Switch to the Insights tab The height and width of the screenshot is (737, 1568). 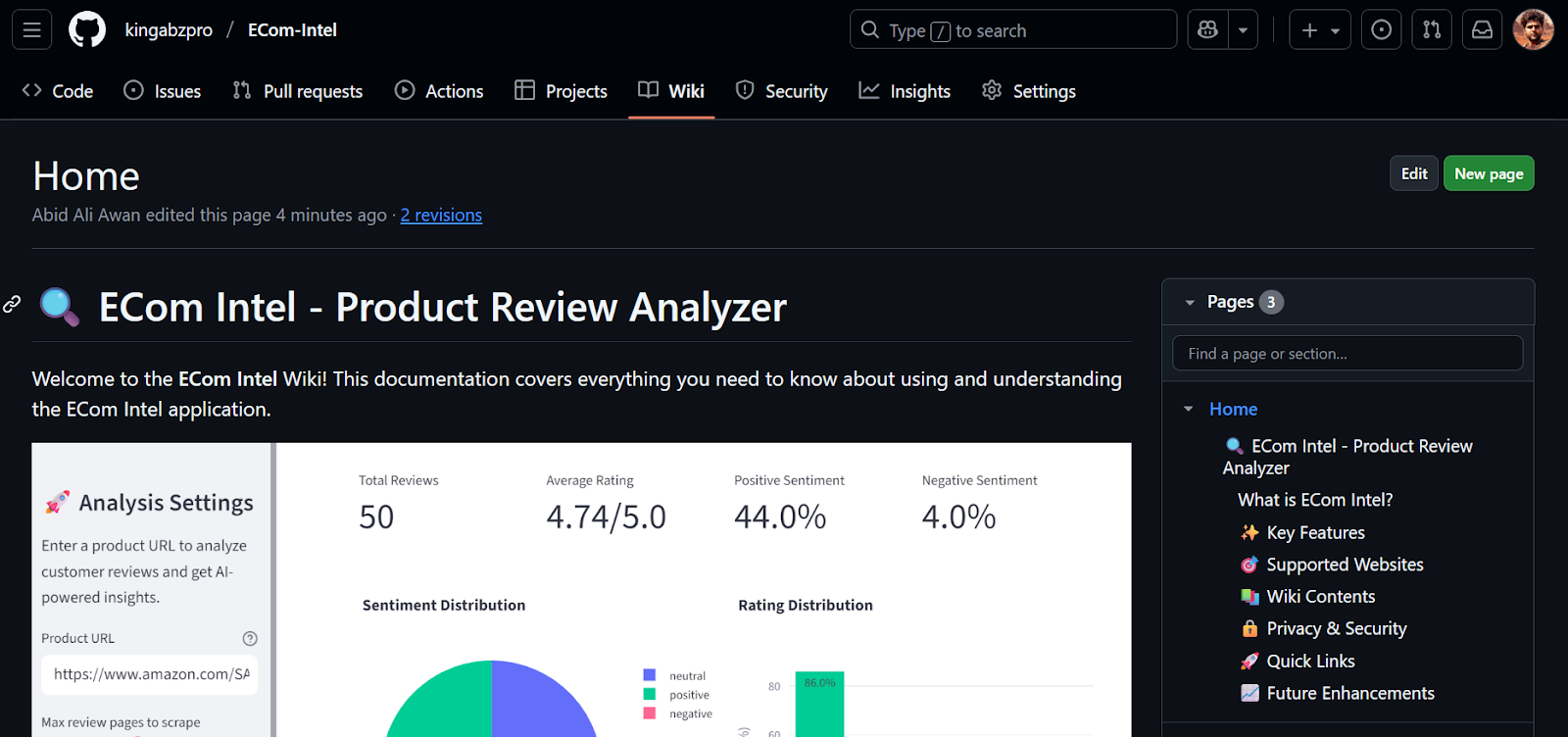[905, 91]
